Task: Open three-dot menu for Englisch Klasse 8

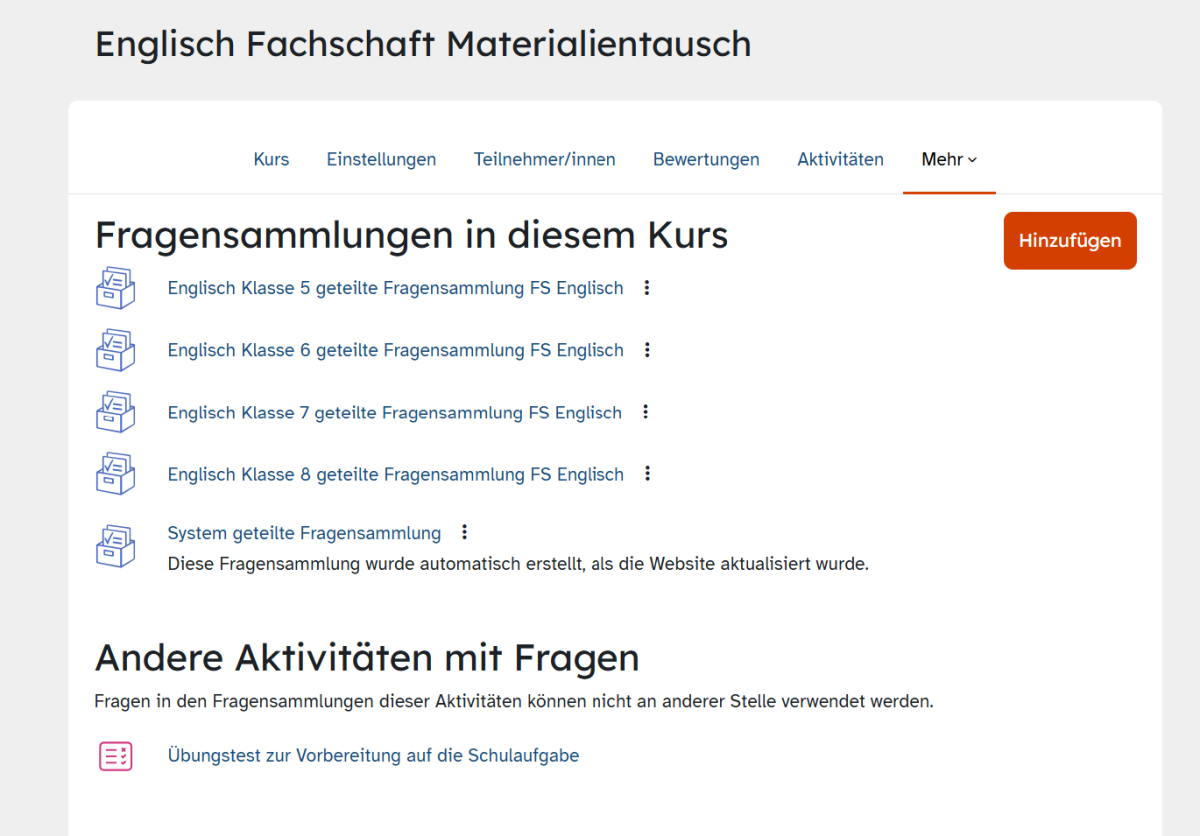Action: click(x=647, y=474)
